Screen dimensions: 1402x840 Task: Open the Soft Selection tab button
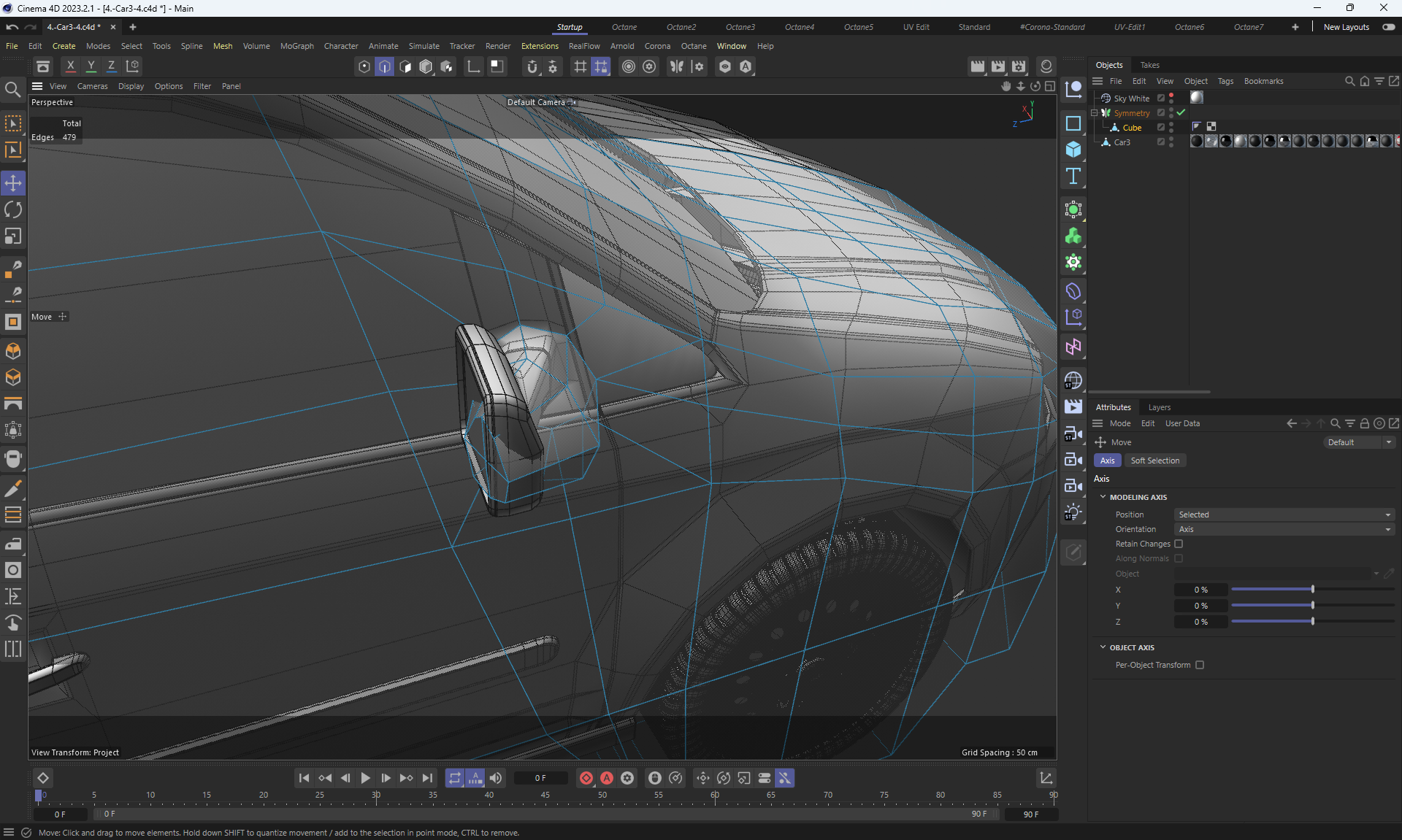[1154, 461]
